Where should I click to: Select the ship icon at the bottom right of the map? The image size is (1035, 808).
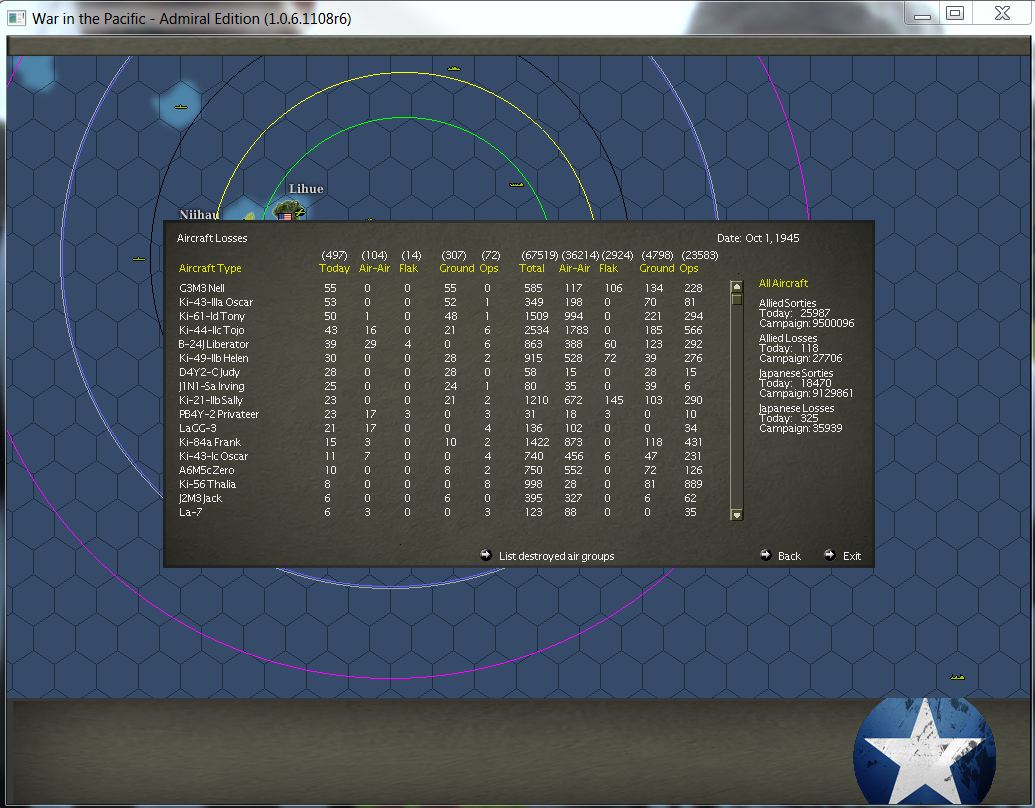957,677
